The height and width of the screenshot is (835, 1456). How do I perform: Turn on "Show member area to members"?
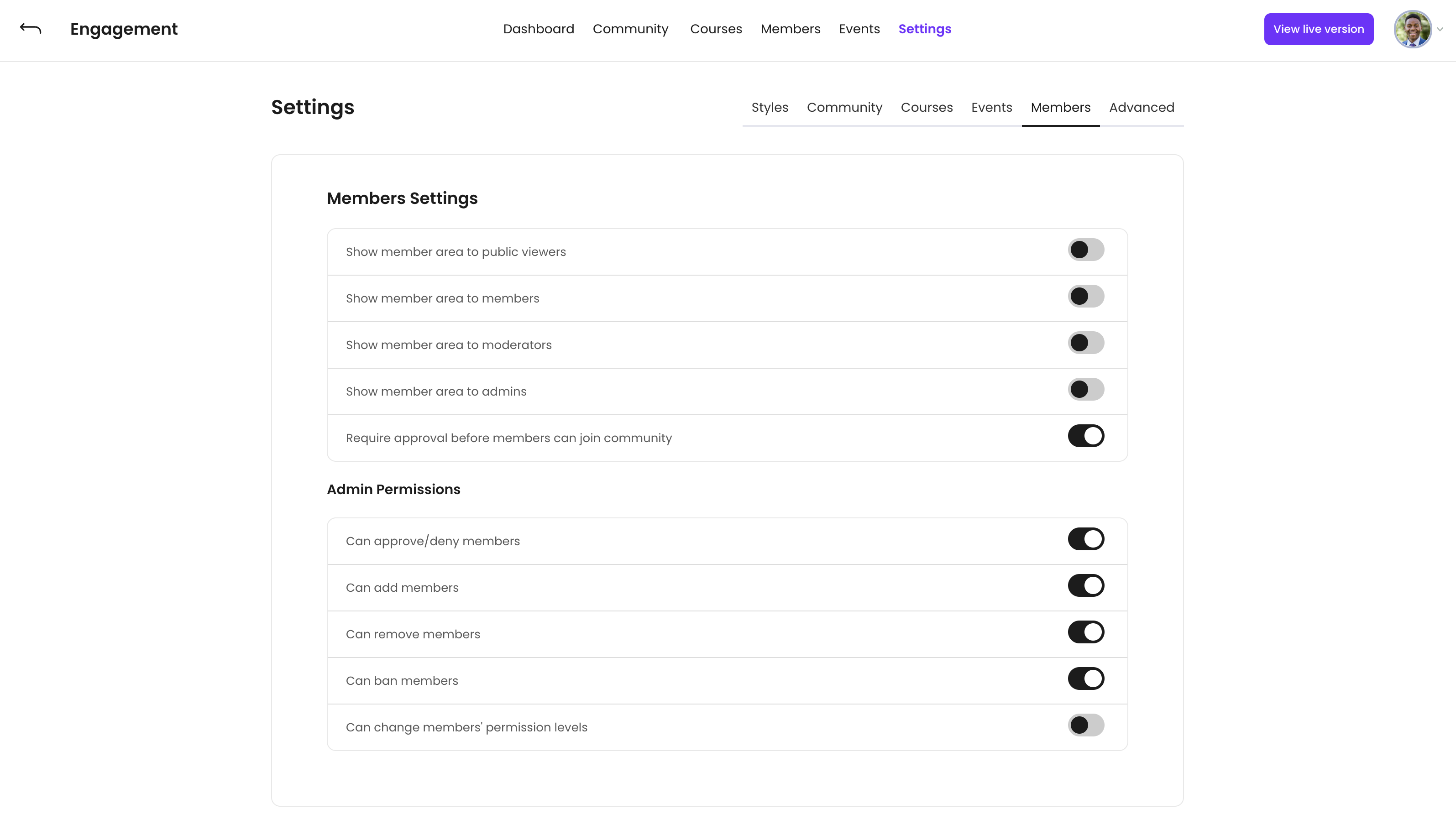[x=1086, y=297]
